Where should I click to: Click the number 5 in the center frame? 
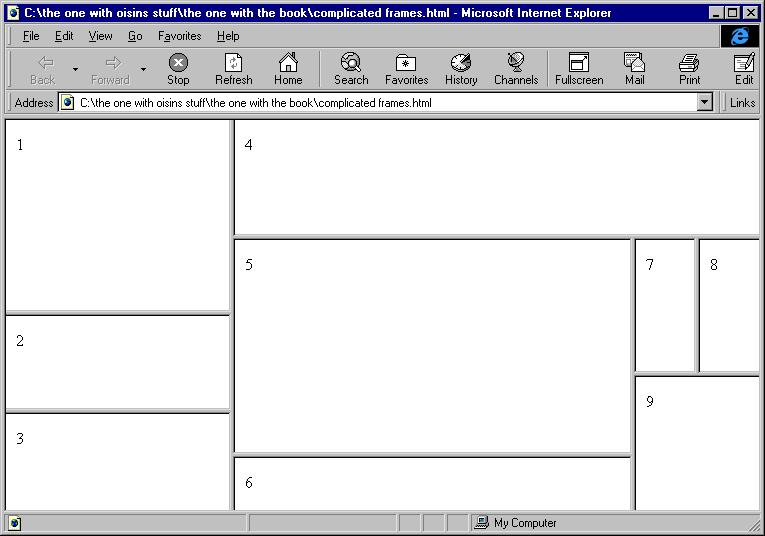pos(249,265)
